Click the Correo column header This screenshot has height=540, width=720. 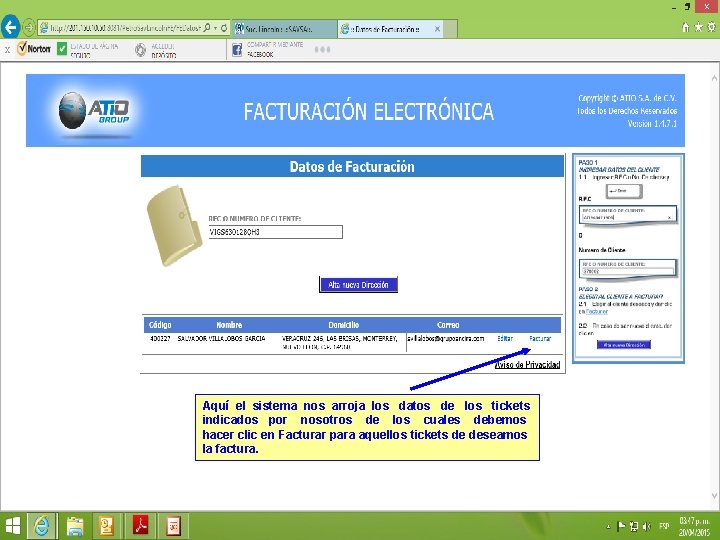[448, 325]
